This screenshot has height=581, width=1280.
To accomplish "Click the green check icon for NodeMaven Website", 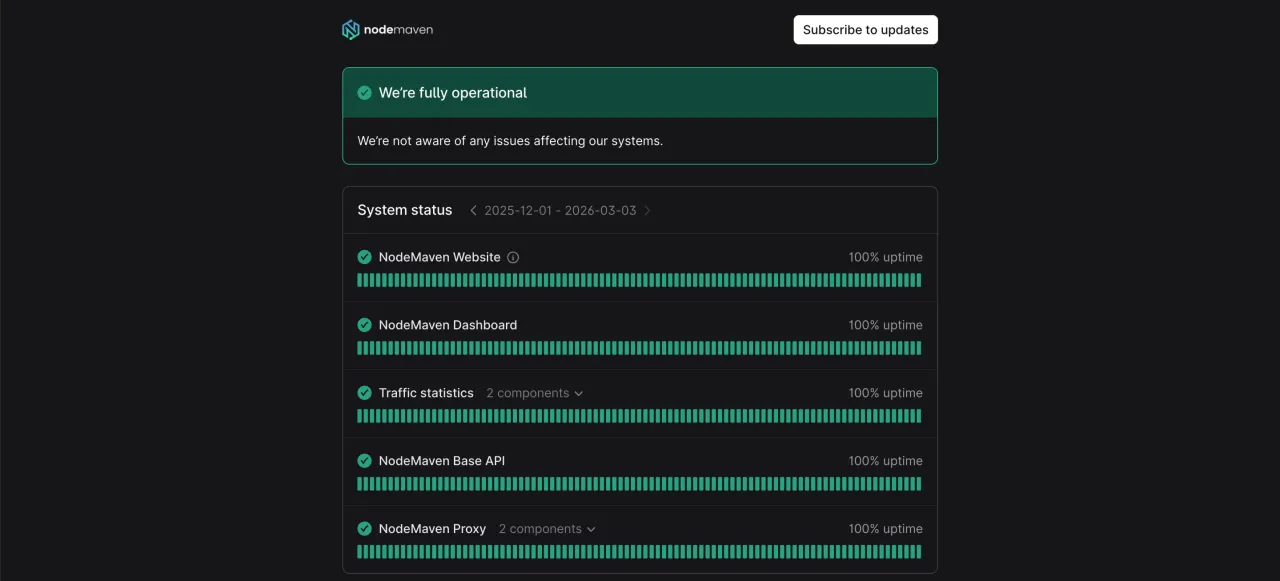I will tap(365, 257).
